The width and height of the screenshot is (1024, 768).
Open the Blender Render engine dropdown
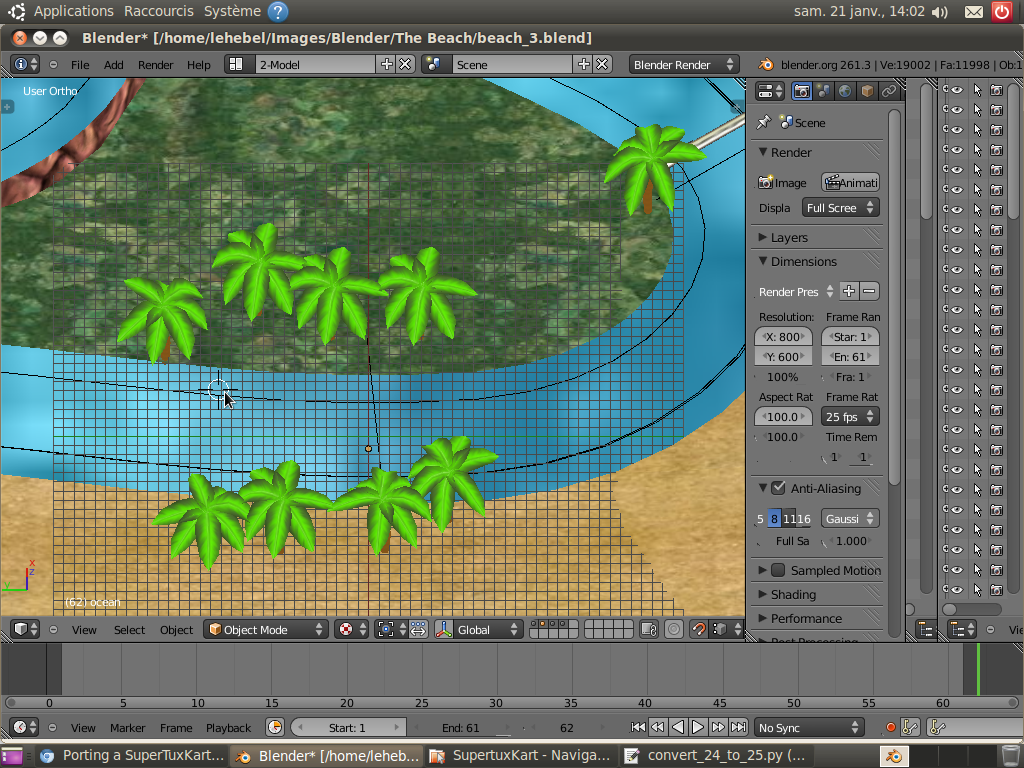[684, 64]
